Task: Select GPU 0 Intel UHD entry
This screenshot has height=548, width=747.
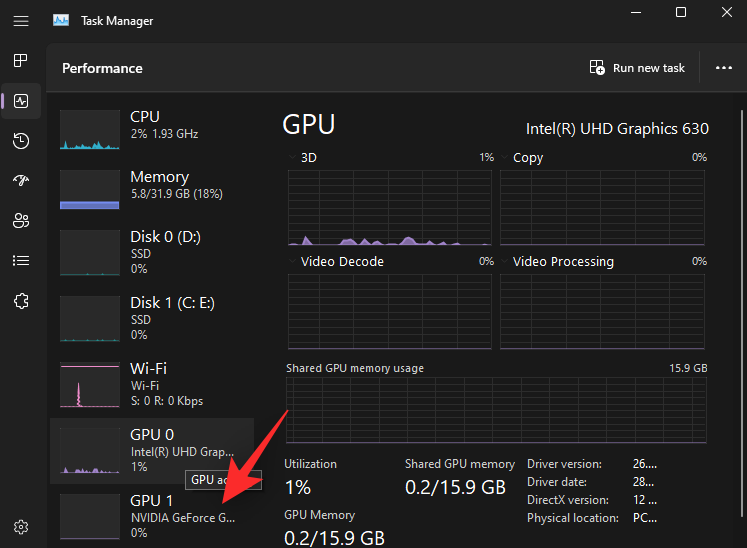Action: 152,450
